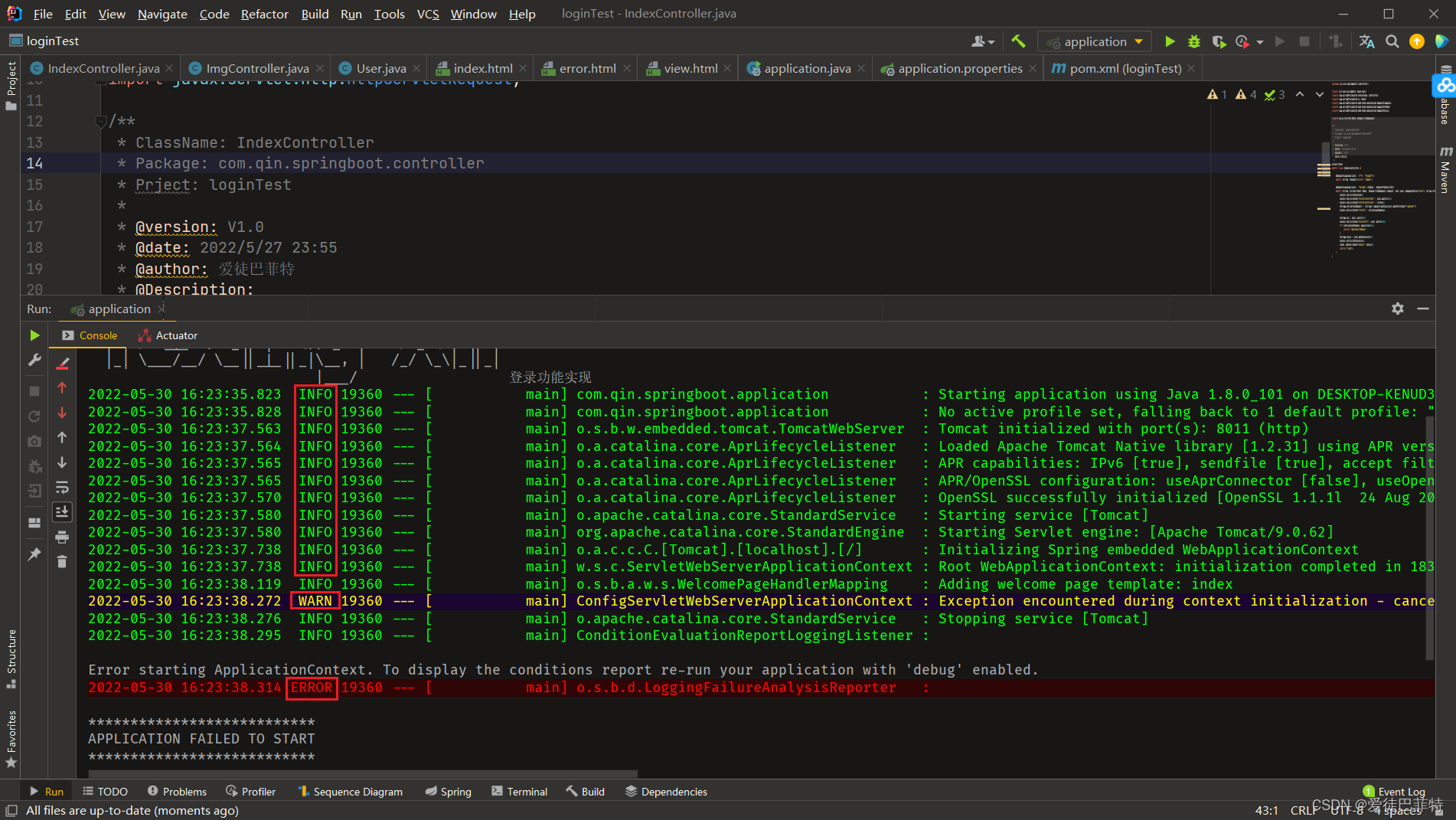Click the 43:1 cursor position in status bar
Image resolution: width=1456 pixels, height=820 pixels.
tap(1266, 810)
